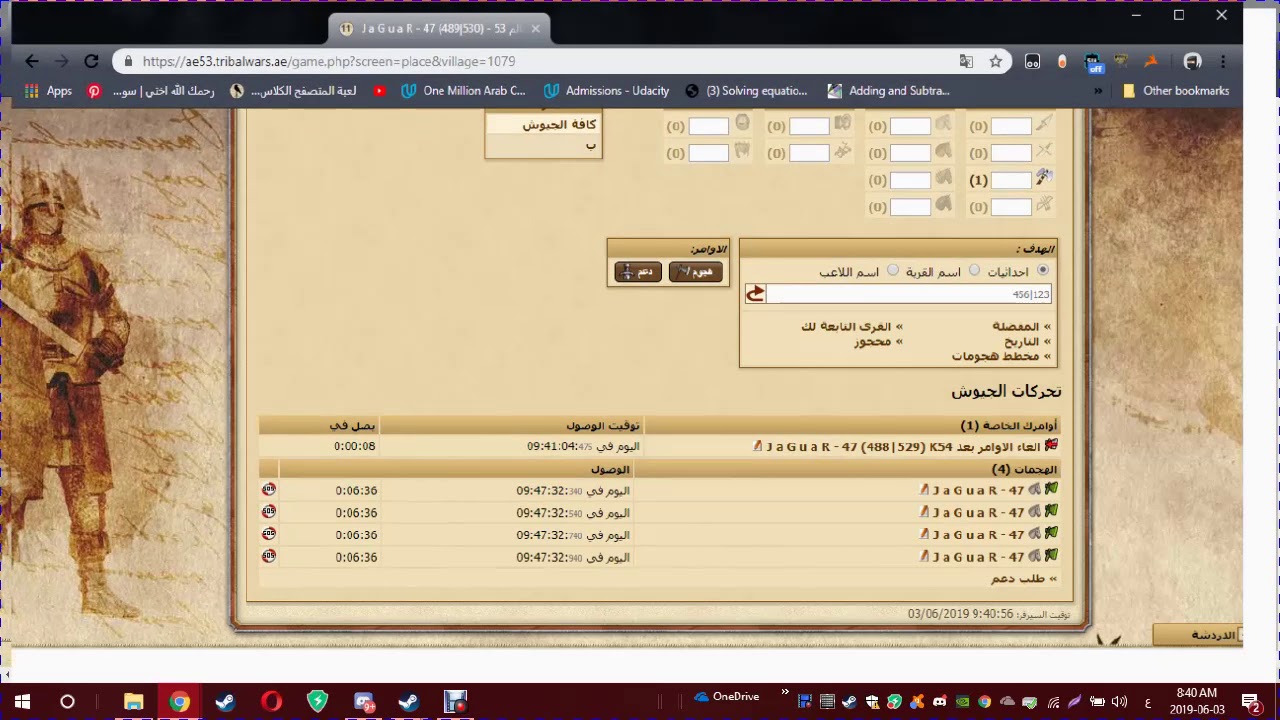Click the browser address bar URL
Screen dimensions: 1280x720
coord(329,61)
